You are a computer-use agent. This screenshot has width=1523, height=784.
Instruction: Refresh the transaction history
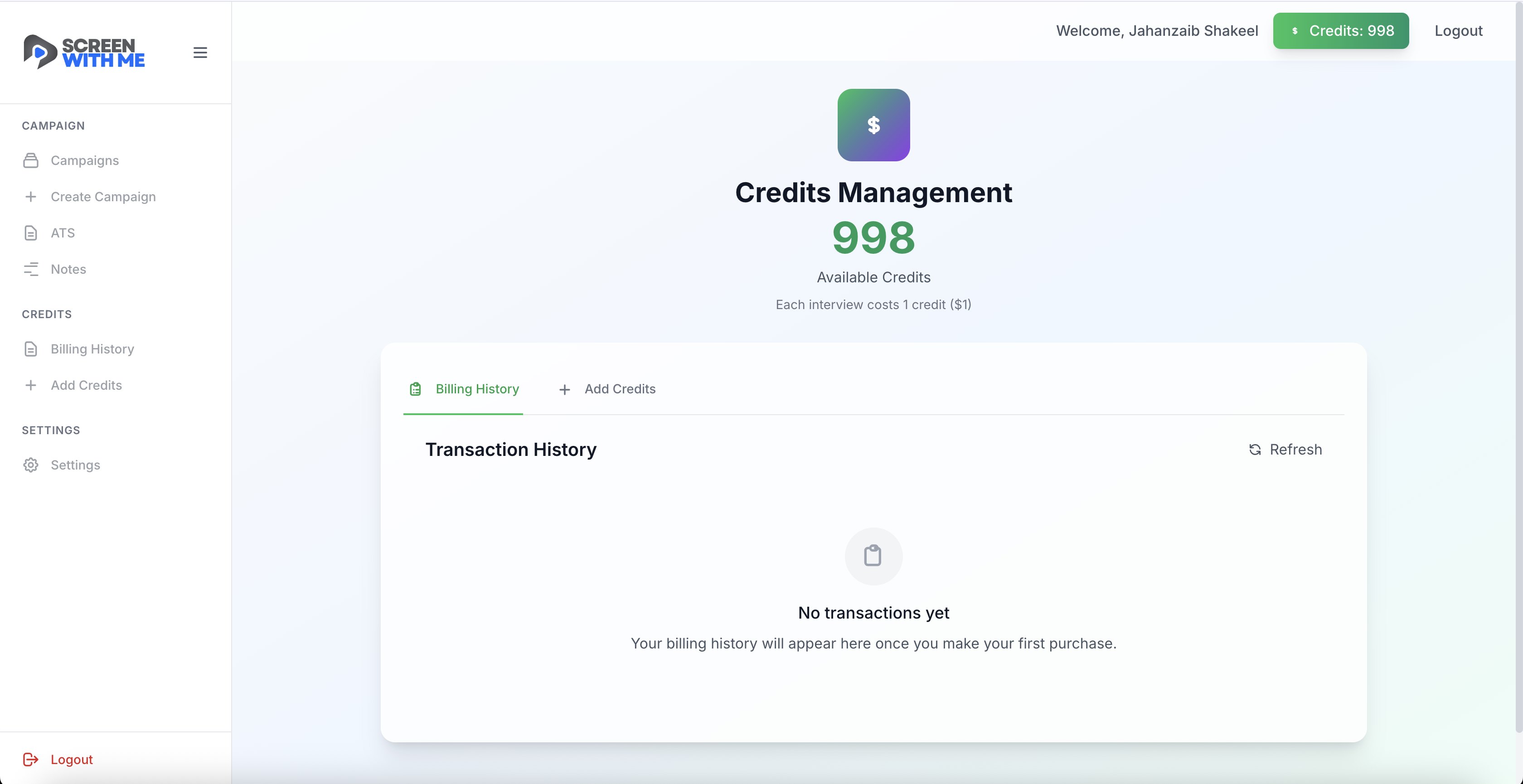[1285, 450]
